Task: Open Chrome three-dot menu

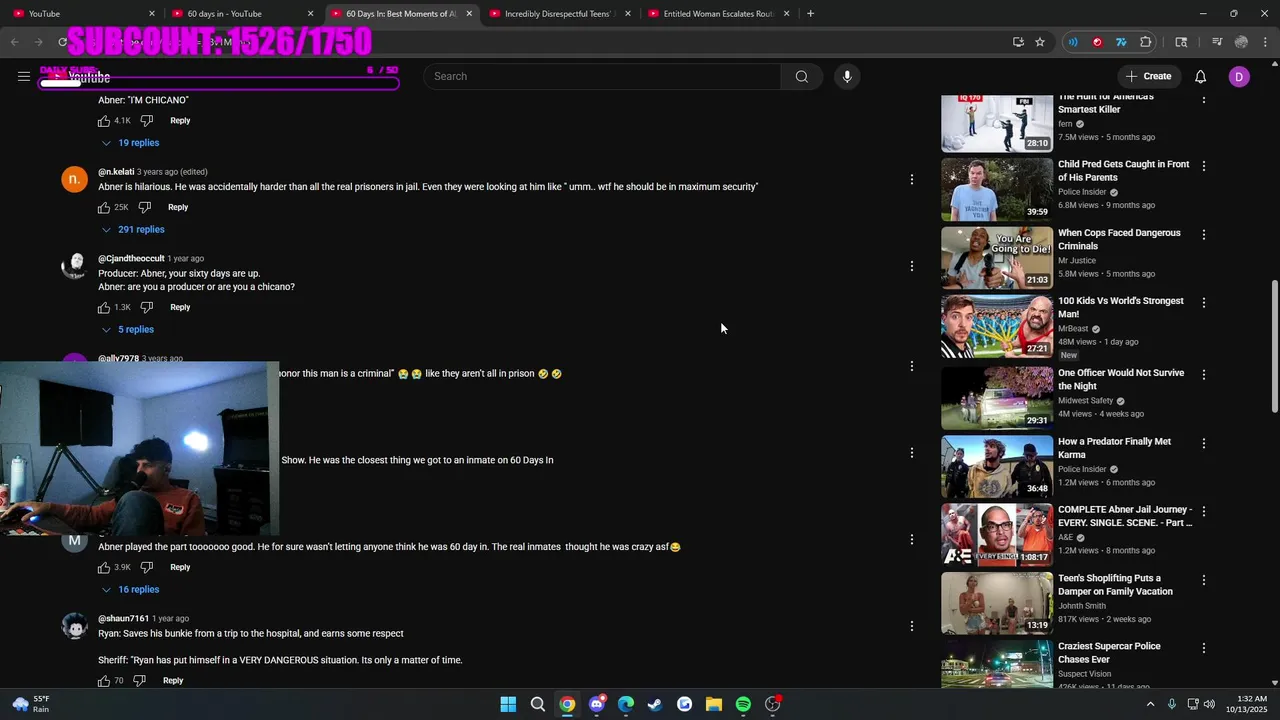Action: coord(1265,42)
